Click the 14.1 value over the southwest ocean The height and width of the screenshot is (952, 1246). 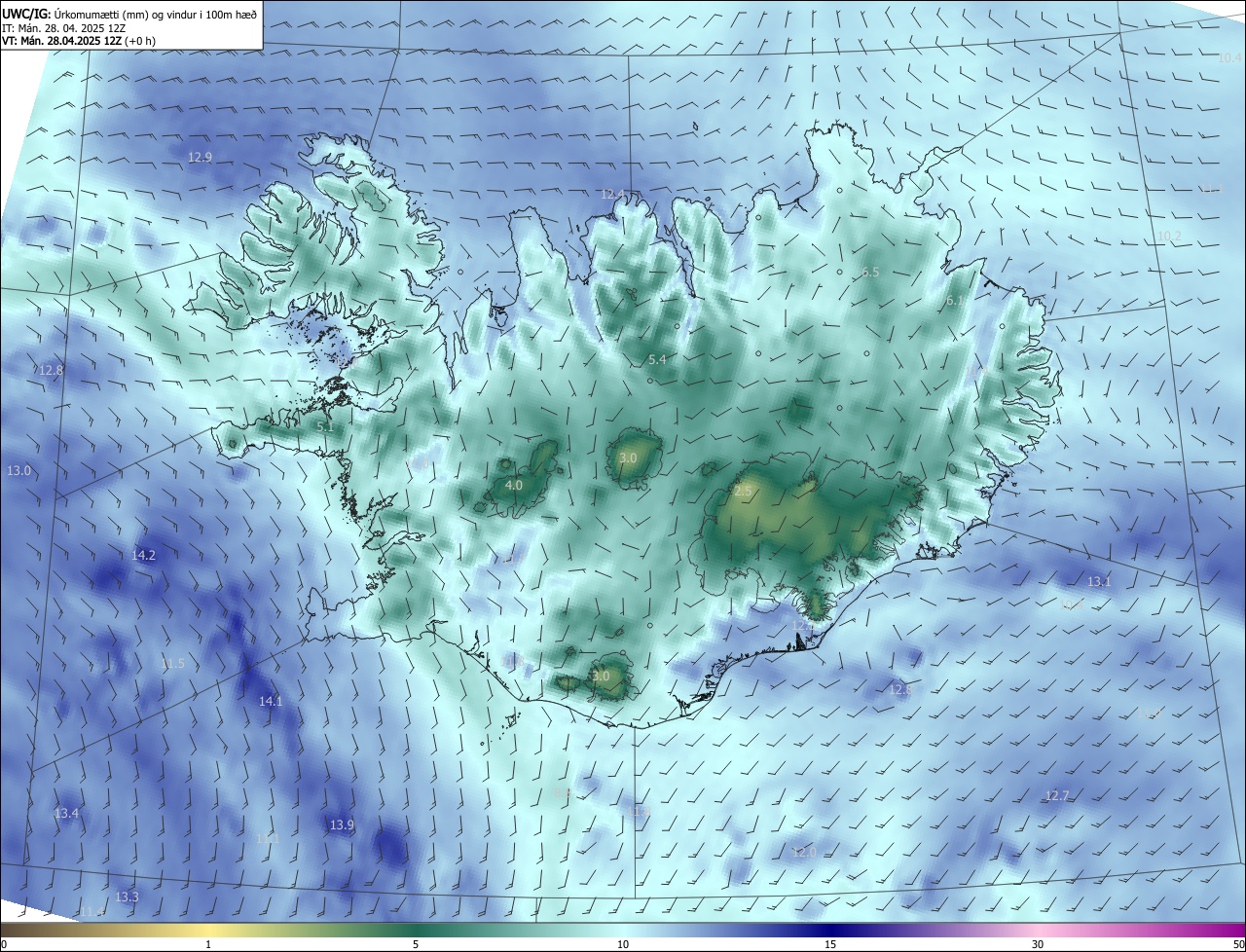(271, 701)
